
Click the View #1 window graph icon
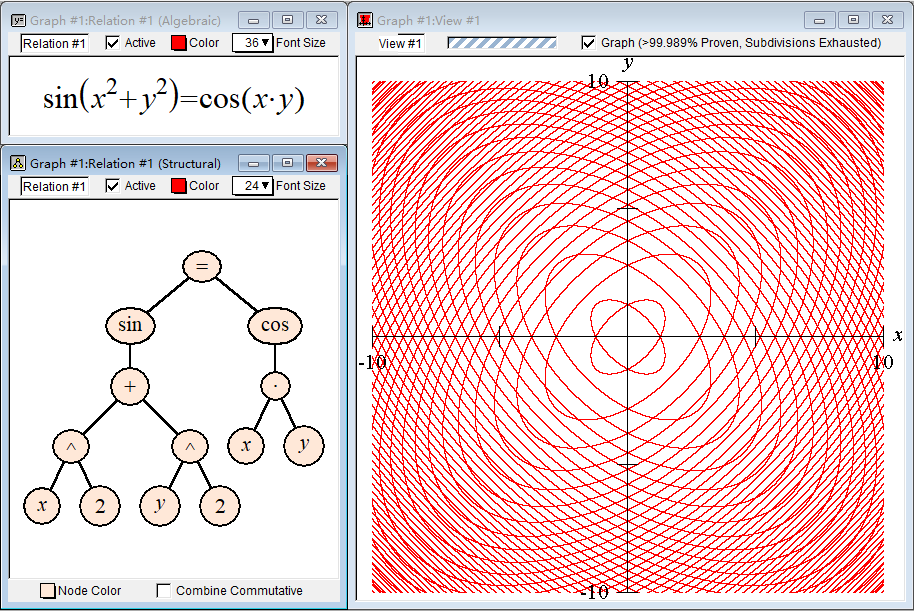pos(365,20)
